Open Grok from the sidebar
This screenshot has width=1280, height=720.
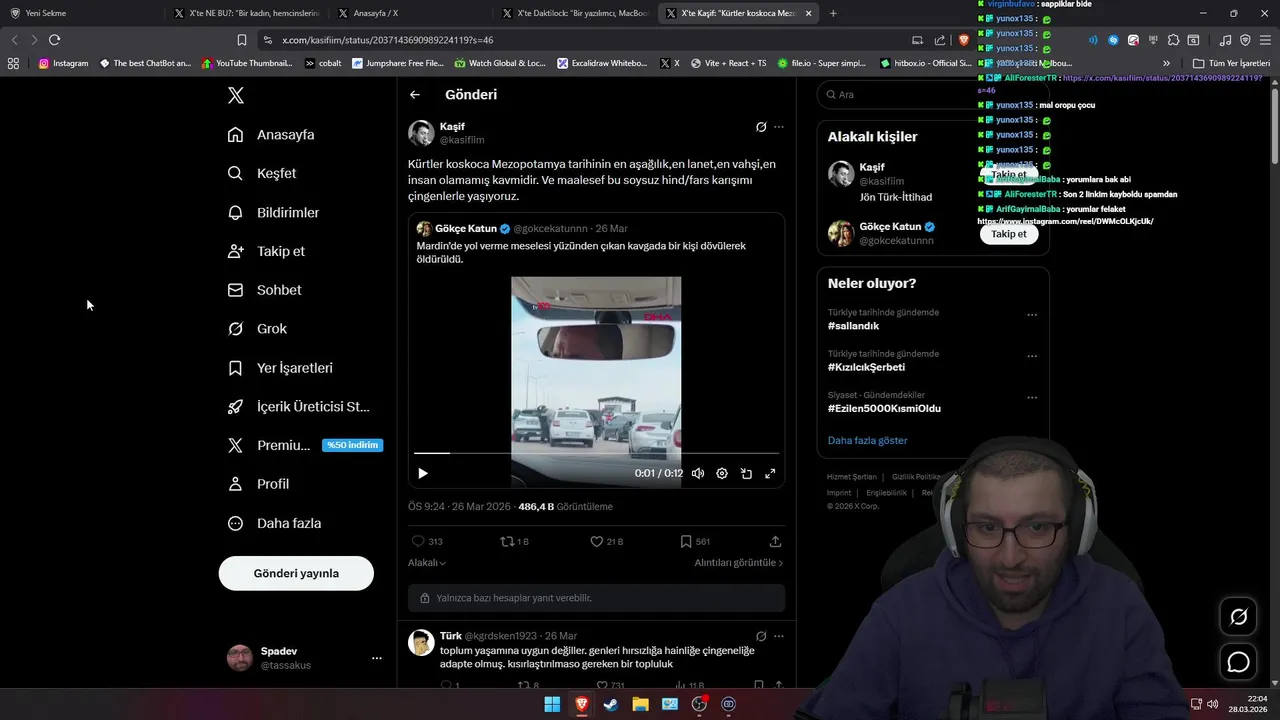[x=257, y=328]
